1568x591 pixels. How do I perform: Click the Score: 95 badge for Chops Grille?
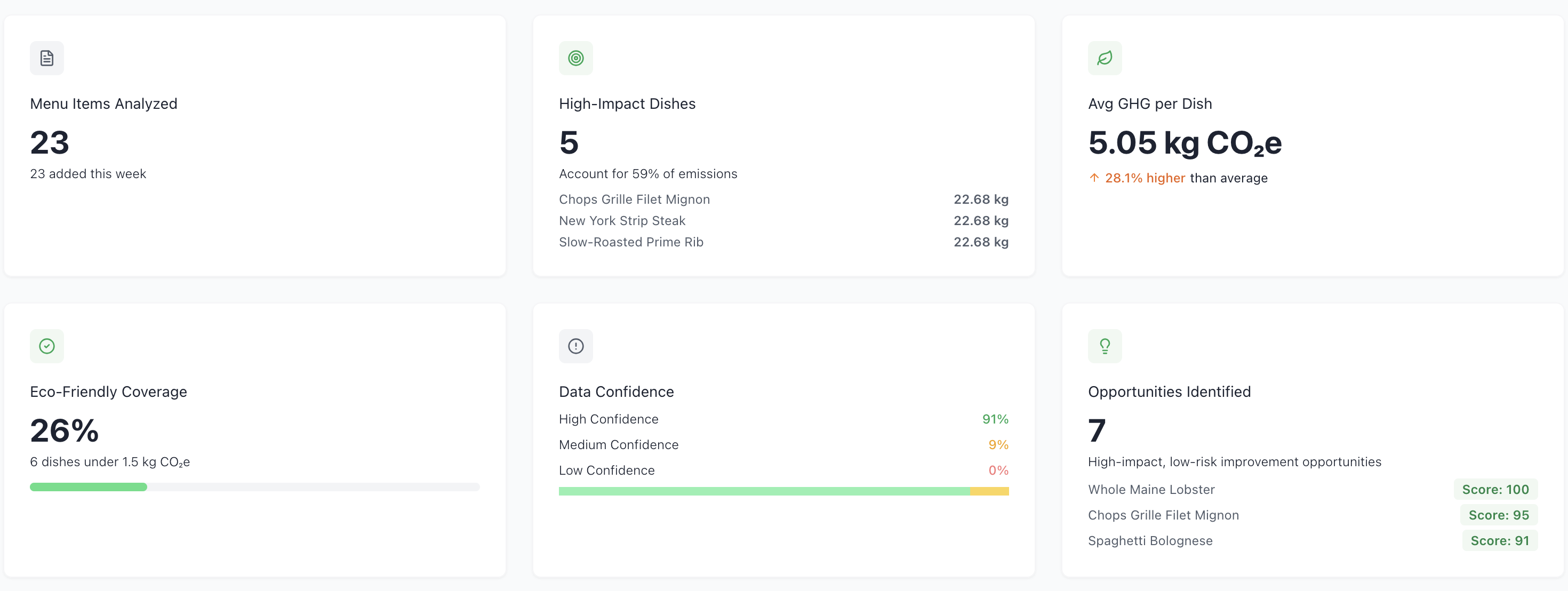[x=1499, y=515]
